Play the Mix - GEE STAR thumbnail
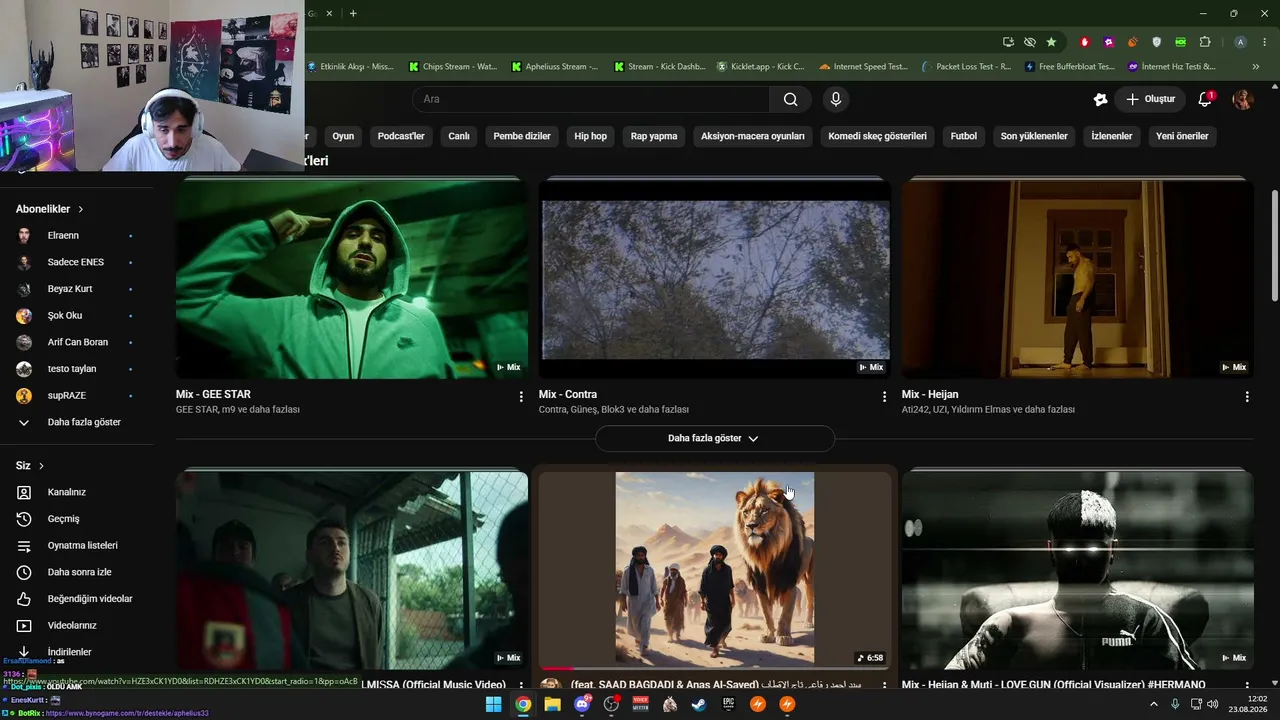Screen dimensions: 1280x720 (352, 279)
